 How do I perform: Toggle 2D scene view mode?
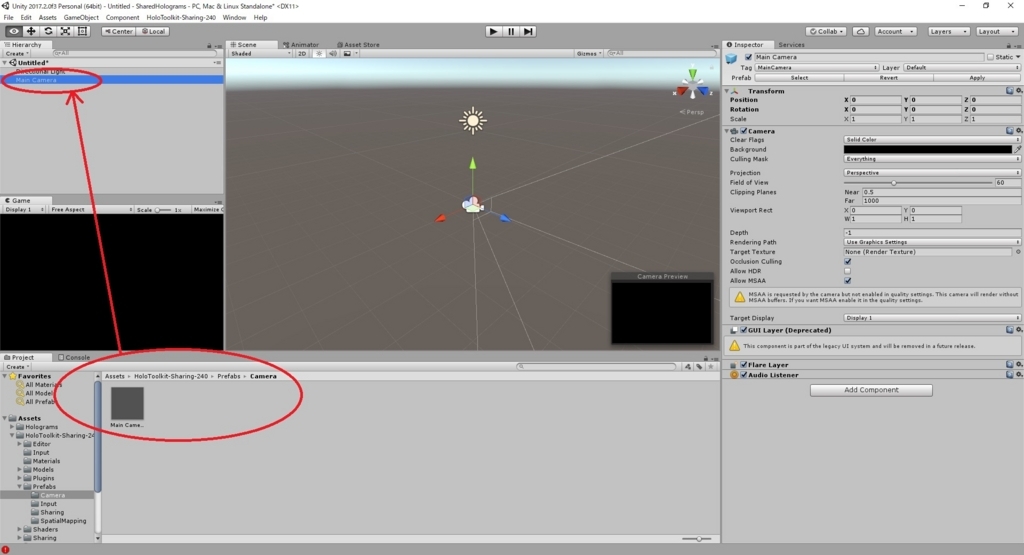(x=302, y=54)
